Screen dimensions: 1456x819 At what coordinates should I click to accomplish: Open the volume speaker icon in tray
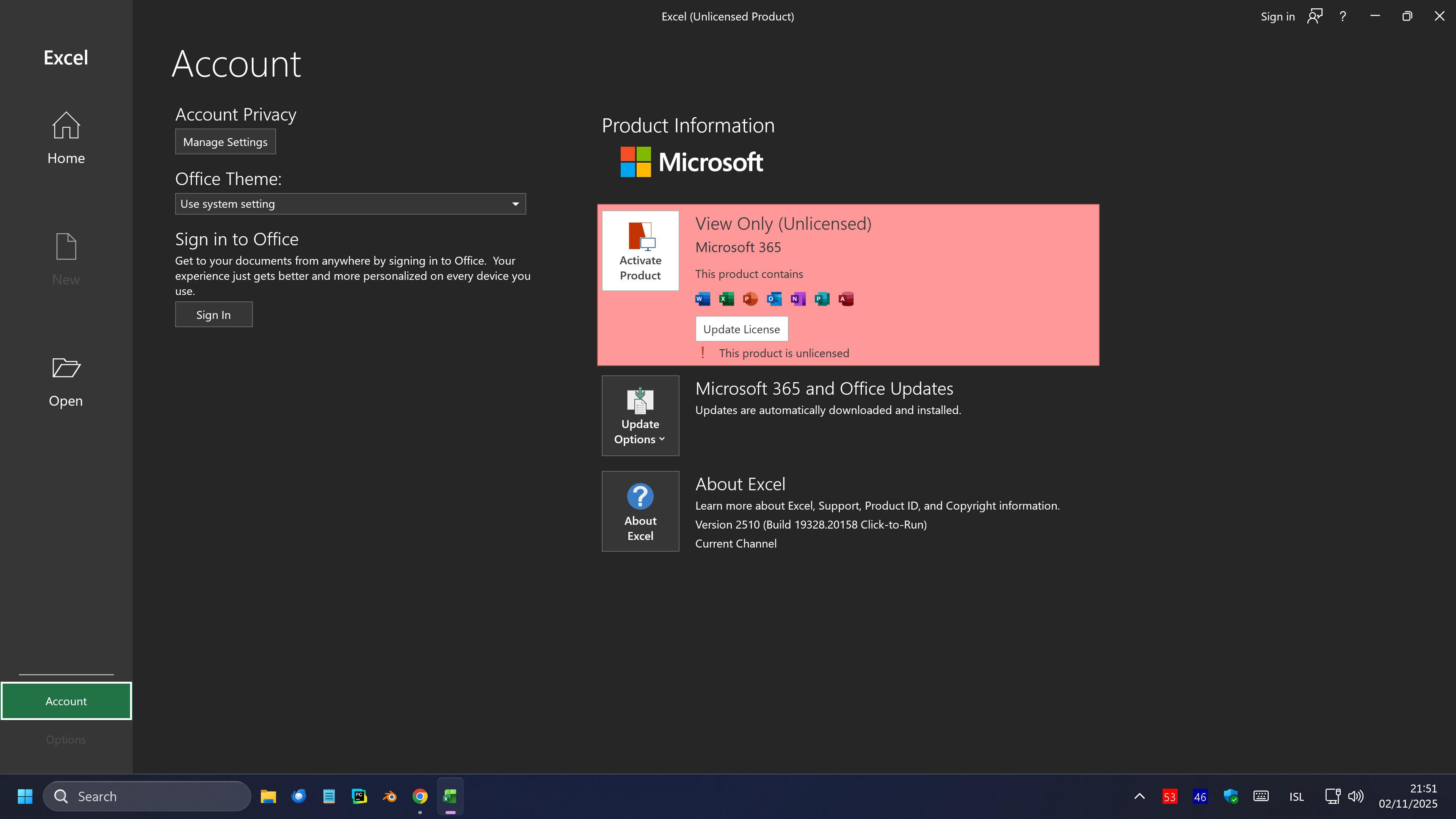(x=1356, y=796)
